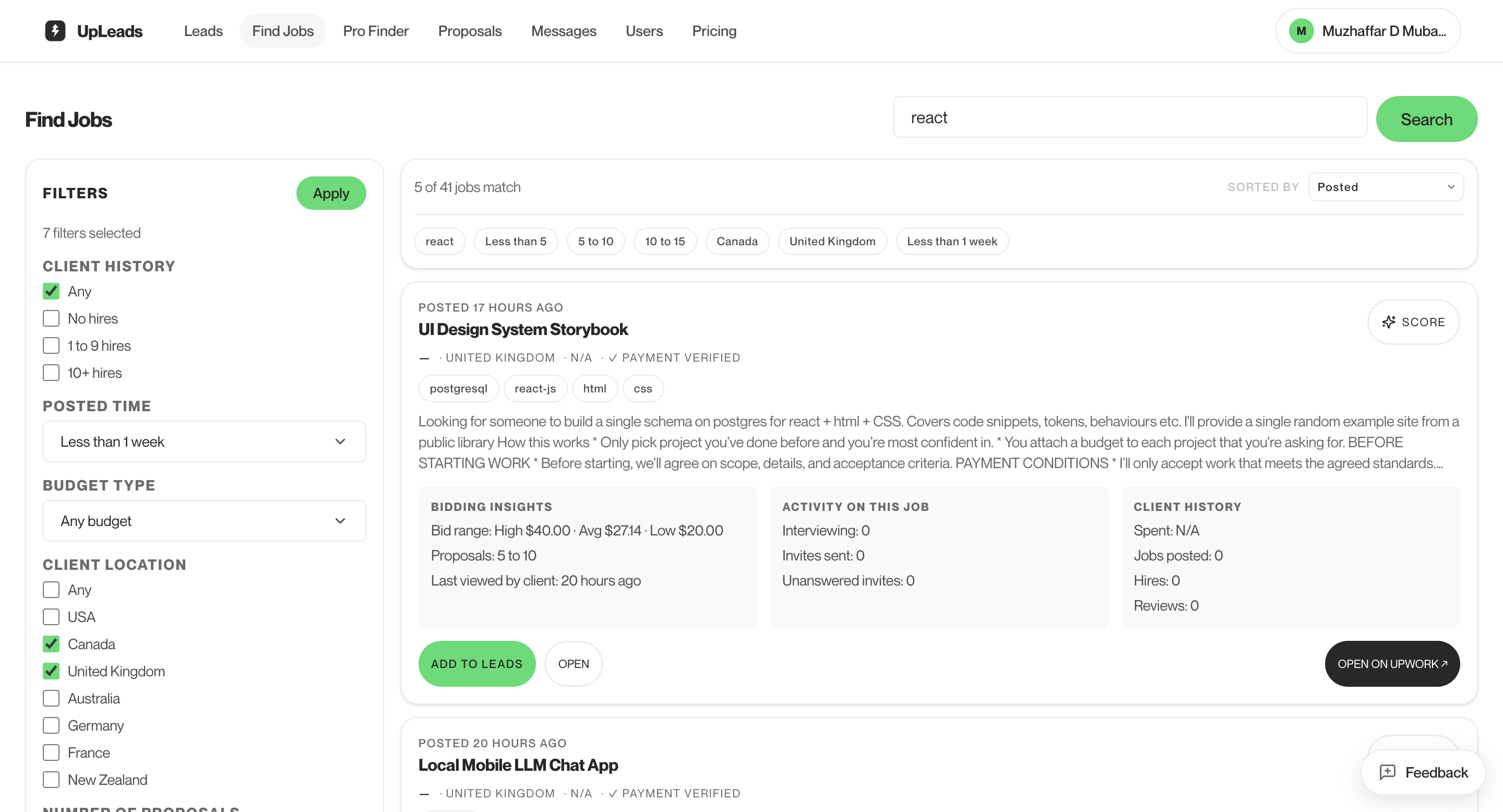
Task: Open the Proposals section
Action: pyautogui.click(x=470, y=31)
